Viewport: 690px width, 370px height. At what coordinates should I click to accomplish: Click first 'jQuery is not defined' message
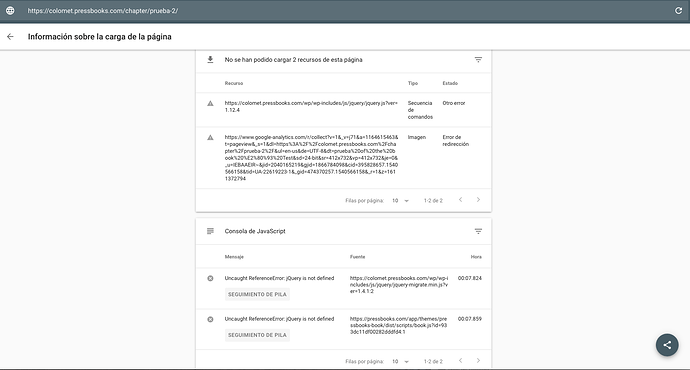[279, 278]
